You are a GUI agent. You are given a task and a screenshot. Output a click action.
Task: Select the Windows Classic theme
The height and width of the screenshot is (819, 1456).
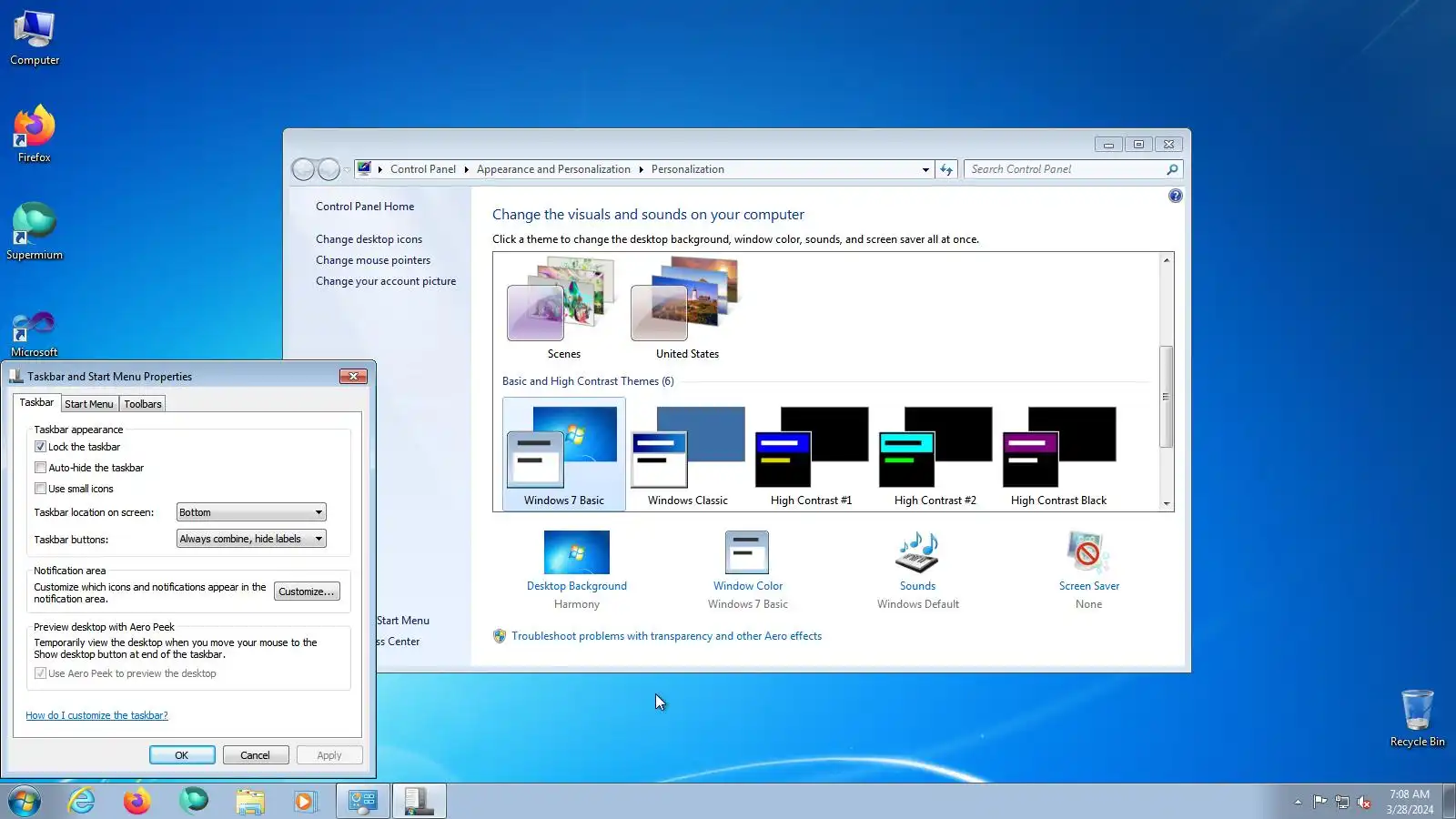pyautogui.click(x=687, y=455)
